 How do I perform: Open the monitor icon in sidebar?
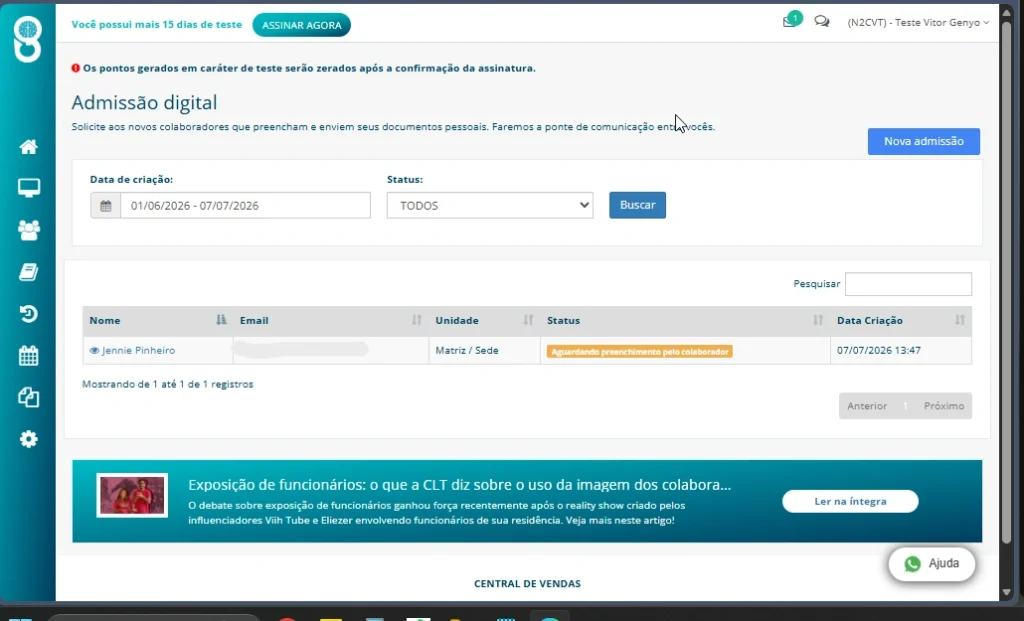pos(28,188)
